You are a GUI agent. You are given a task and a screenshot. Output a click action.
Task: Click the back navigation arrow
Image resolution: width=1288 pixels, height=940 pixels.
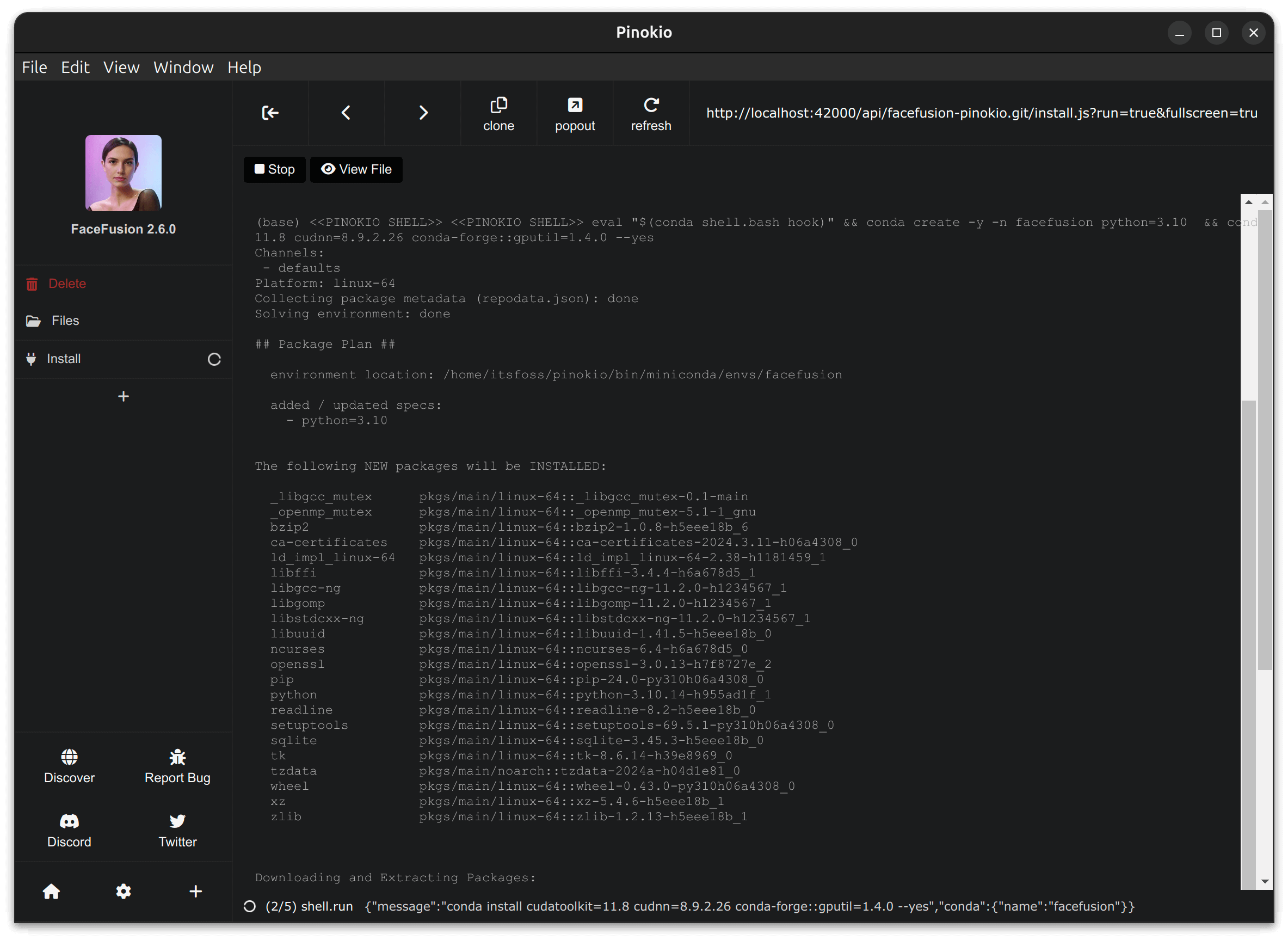[x=346, y=112]
